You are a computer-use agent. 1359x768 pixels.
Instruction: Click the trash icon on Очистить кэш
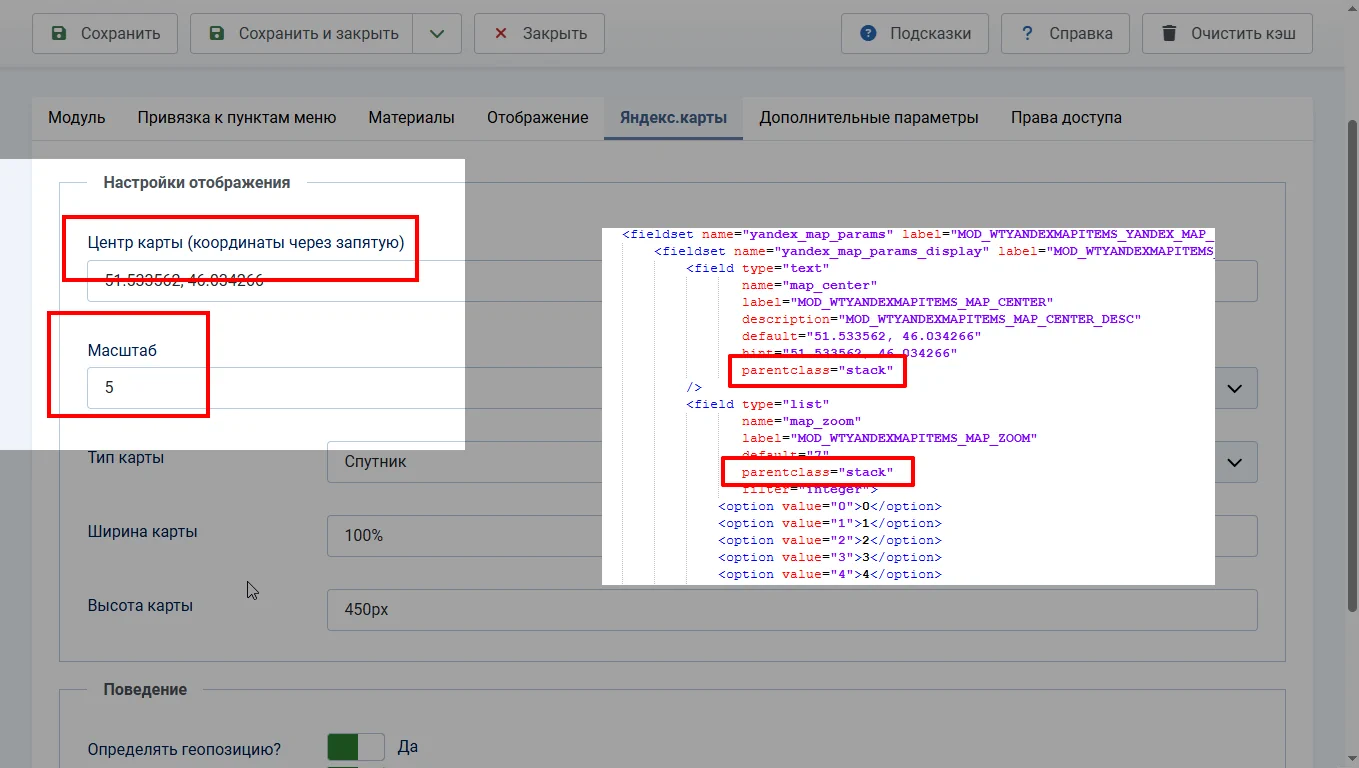pos(1169,33)
